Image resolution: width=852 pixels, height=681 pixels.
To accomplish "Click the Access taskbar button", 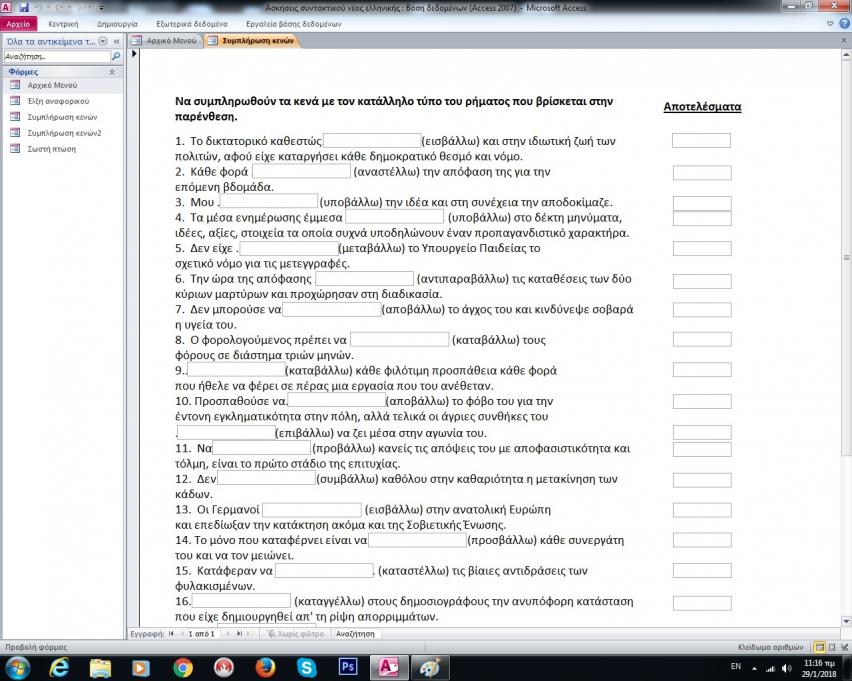I will (x=389, y=667).
